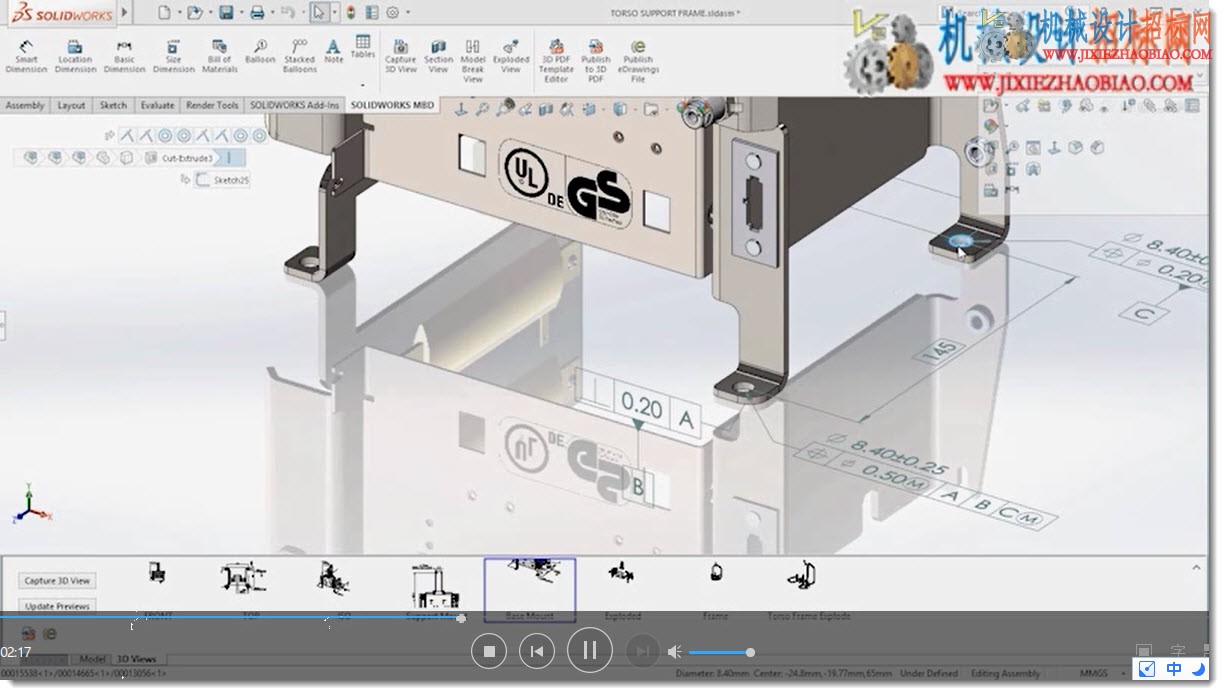Image resolution: width=1224 pixels, height=695 pixels.
Task: Open the Sketch tab
Action: [113, 105]
